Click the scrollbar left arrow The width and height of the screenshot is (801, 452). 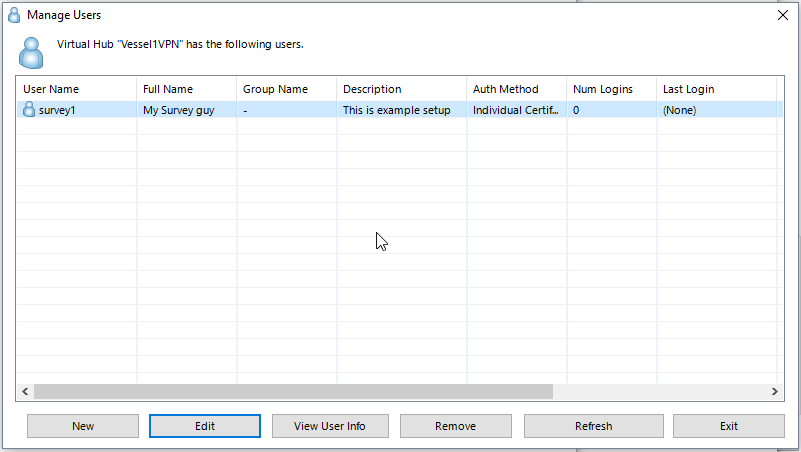pos(25,392)
